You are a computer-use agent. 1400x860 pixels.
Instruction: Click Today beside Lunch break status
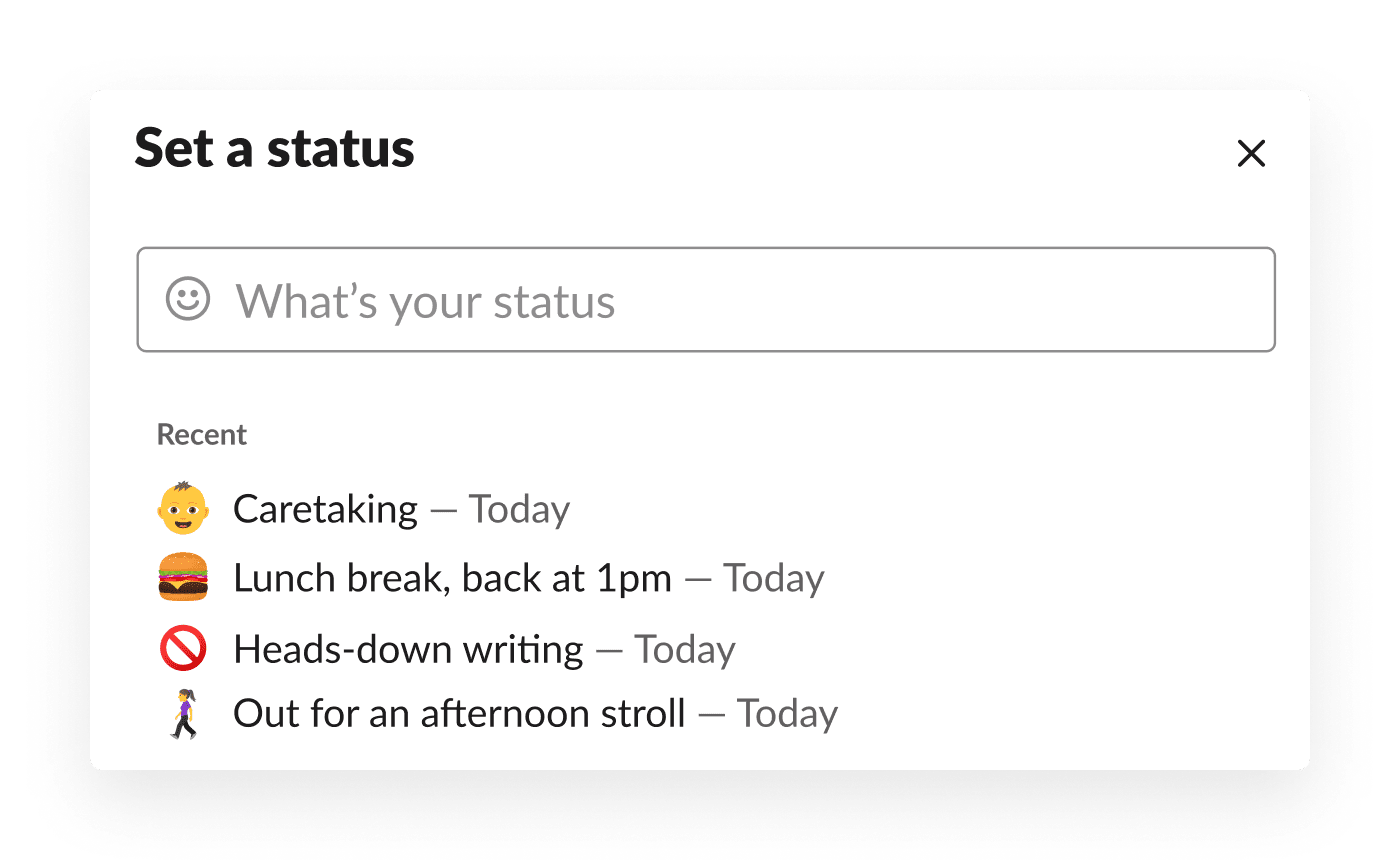(x=773, y=578)
